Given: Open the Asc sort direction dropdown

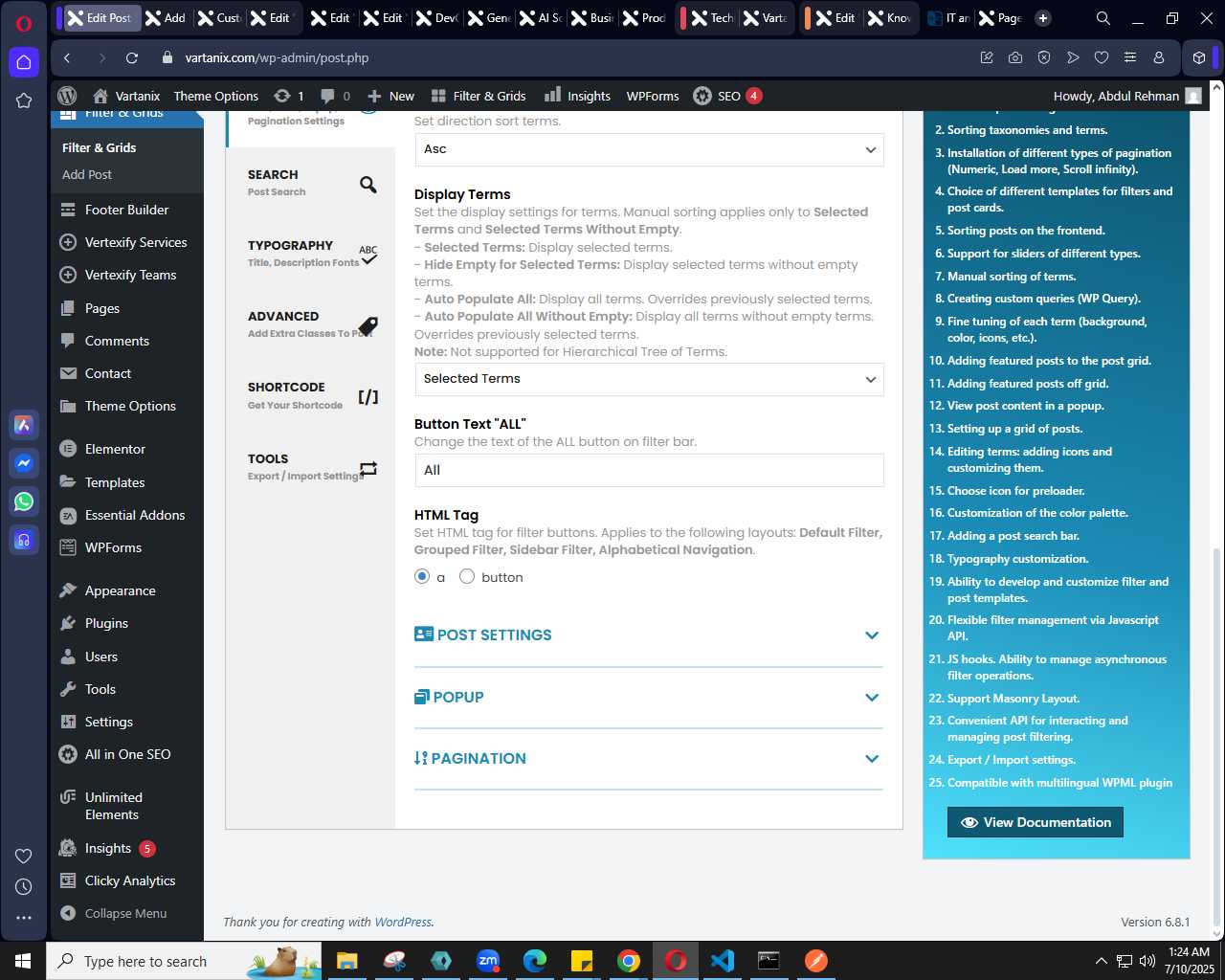Looking at the screenshot, I should (x=649, y=149).
